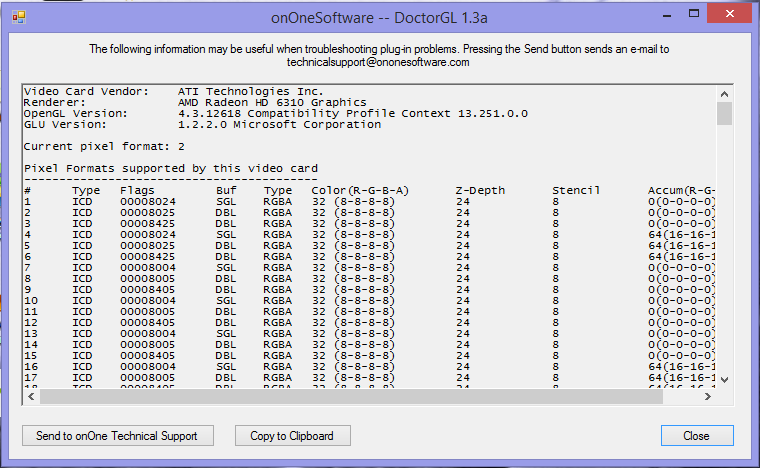Click flags value 00008024 in row 1
The height and width of the screenshot is (468, 760).
click(148, 202)
